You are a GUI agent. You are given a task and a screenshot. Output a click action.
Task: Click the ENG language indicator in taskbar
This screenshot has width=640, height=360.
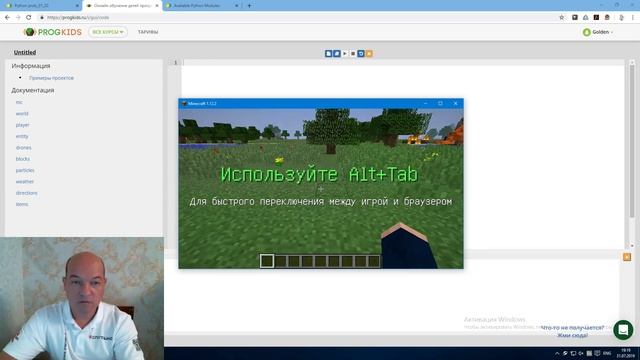pyautogui.click(x=607, y=353)
